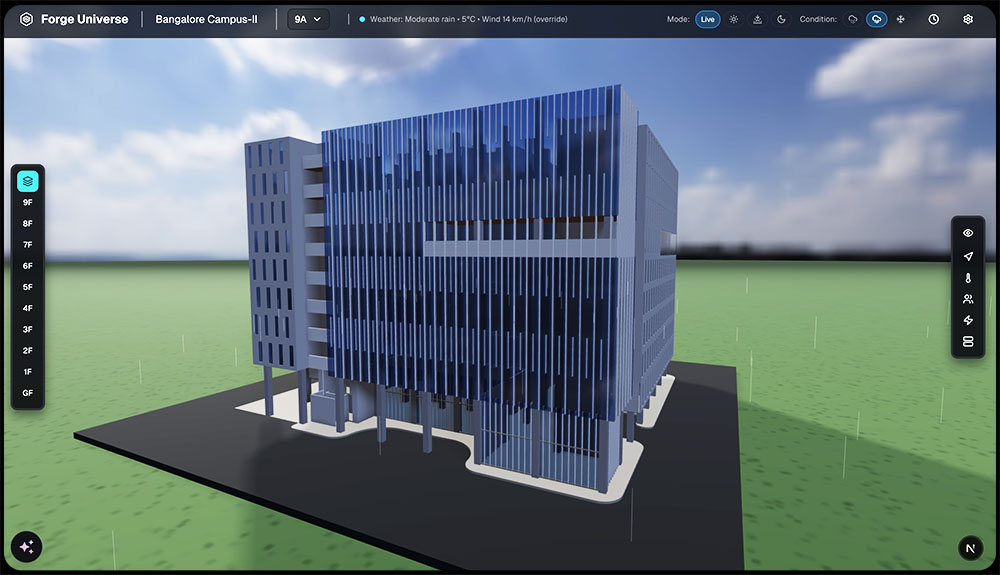The height and width of the screenshot is (575, 1000).
Task: Open the lightning bolt energy overlay
Action: [x=968, y=320]
